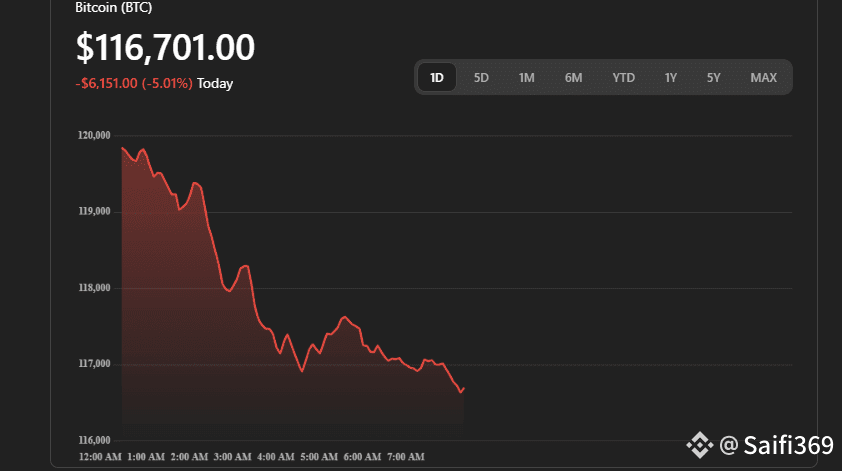The height and width of the screenshot is (471, 842).
Task: Select the YTD range tab
Action: (x=623, y=78)
